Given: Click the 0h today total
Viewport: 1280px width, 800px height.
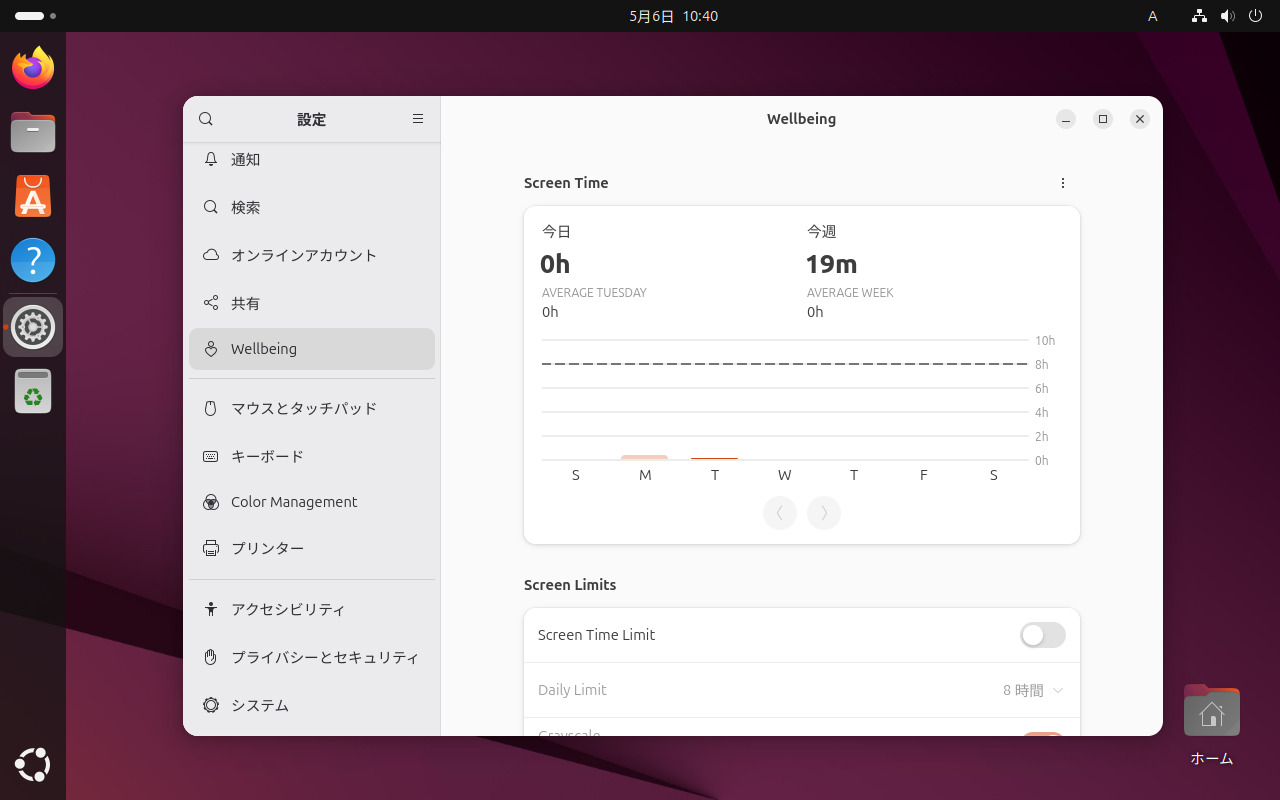Looking at the screenshot, I should (555, 264).
